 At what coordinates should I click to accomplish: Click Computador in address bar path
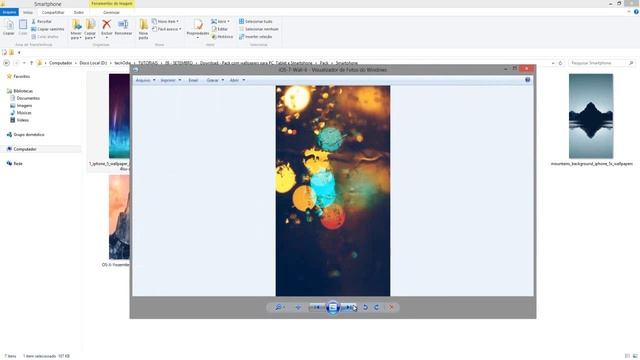point(60,63)
